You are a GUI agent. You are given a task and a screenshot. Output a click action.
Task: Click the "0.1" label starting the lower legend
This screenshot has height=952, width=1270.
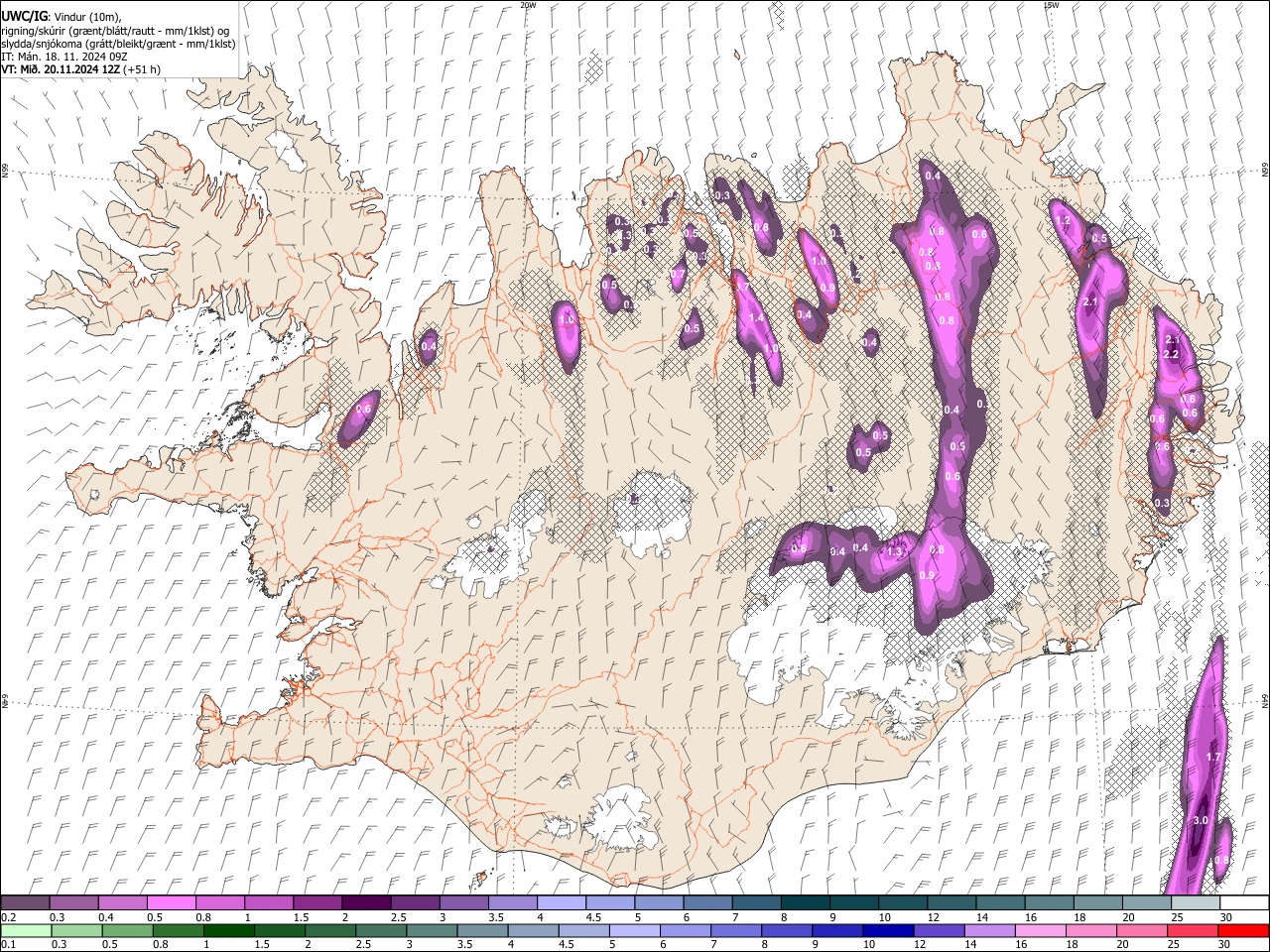coord(8,945)
